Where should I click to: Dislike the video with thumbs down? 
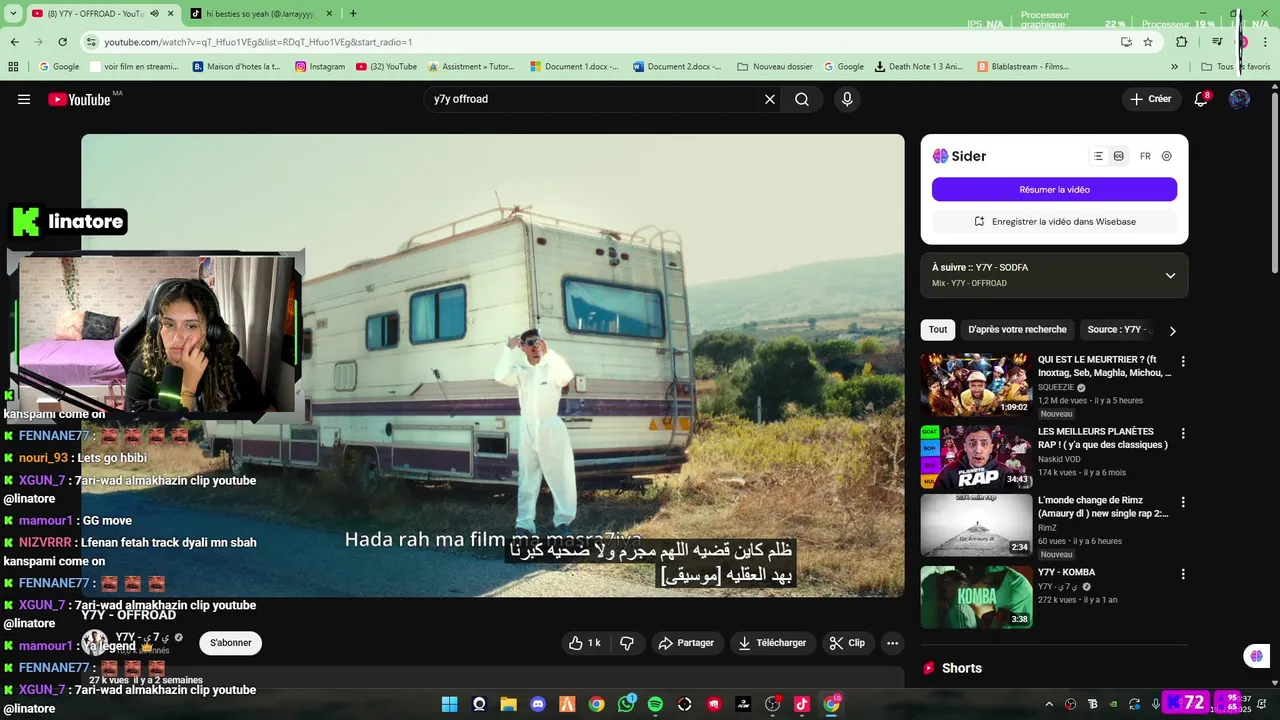(x=627, y=643)
